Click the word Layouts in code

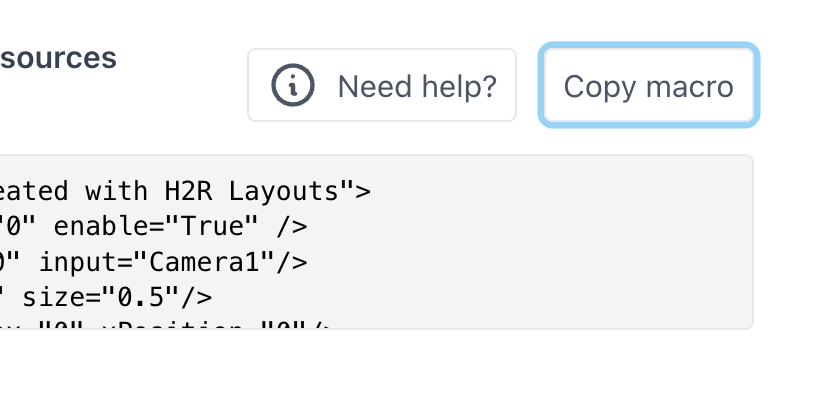[x=283, y=191]
